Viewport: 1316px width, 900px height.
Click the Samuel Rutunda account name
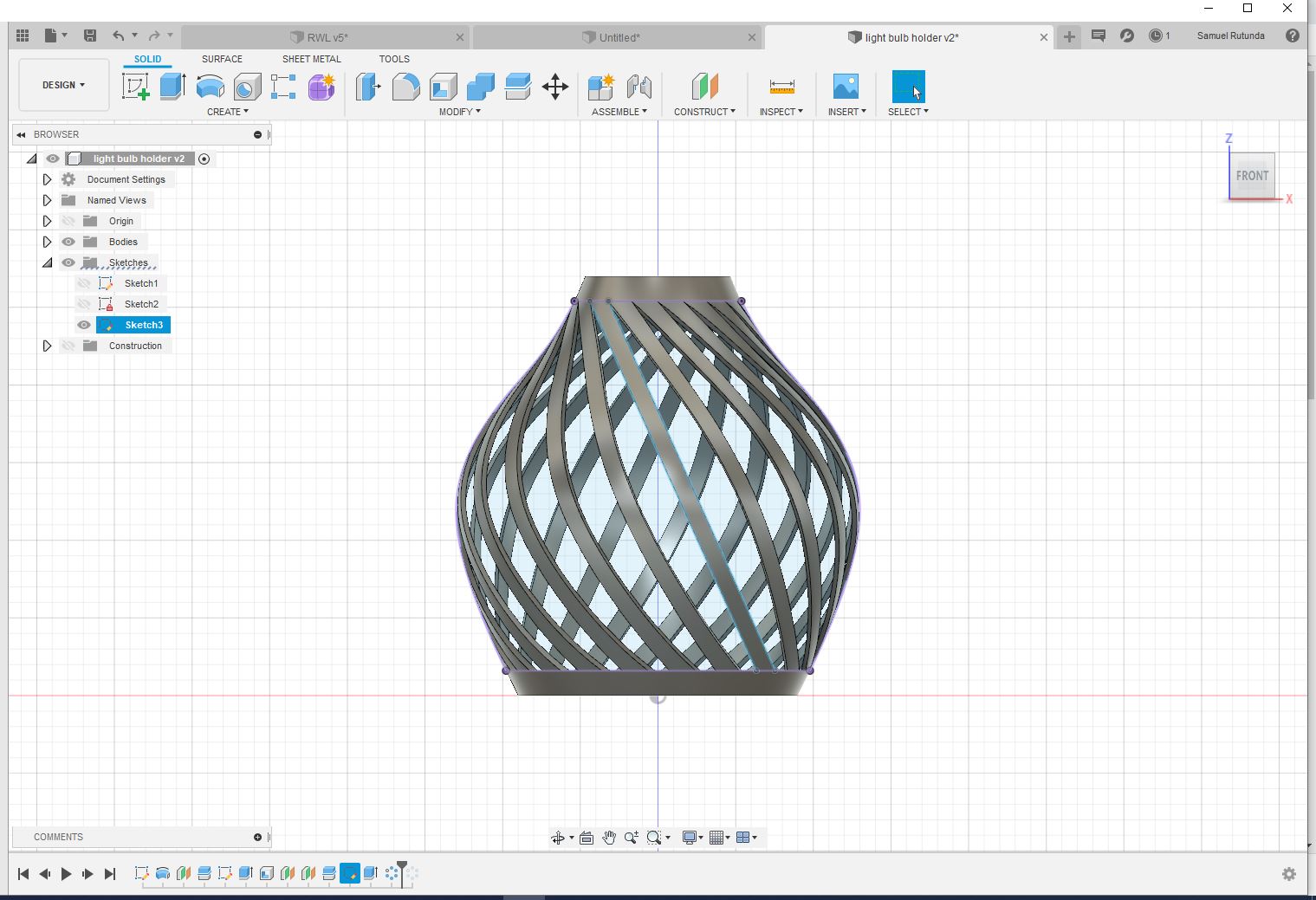pyautogui.click(x=1230, y=36)
